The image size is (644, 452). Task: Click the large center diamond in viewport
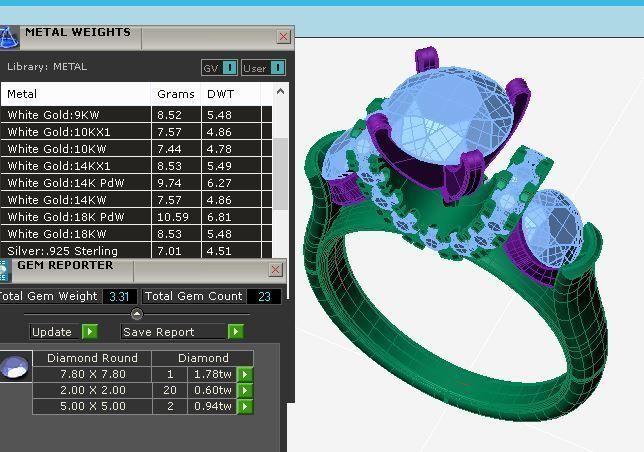tap(448, 117)
